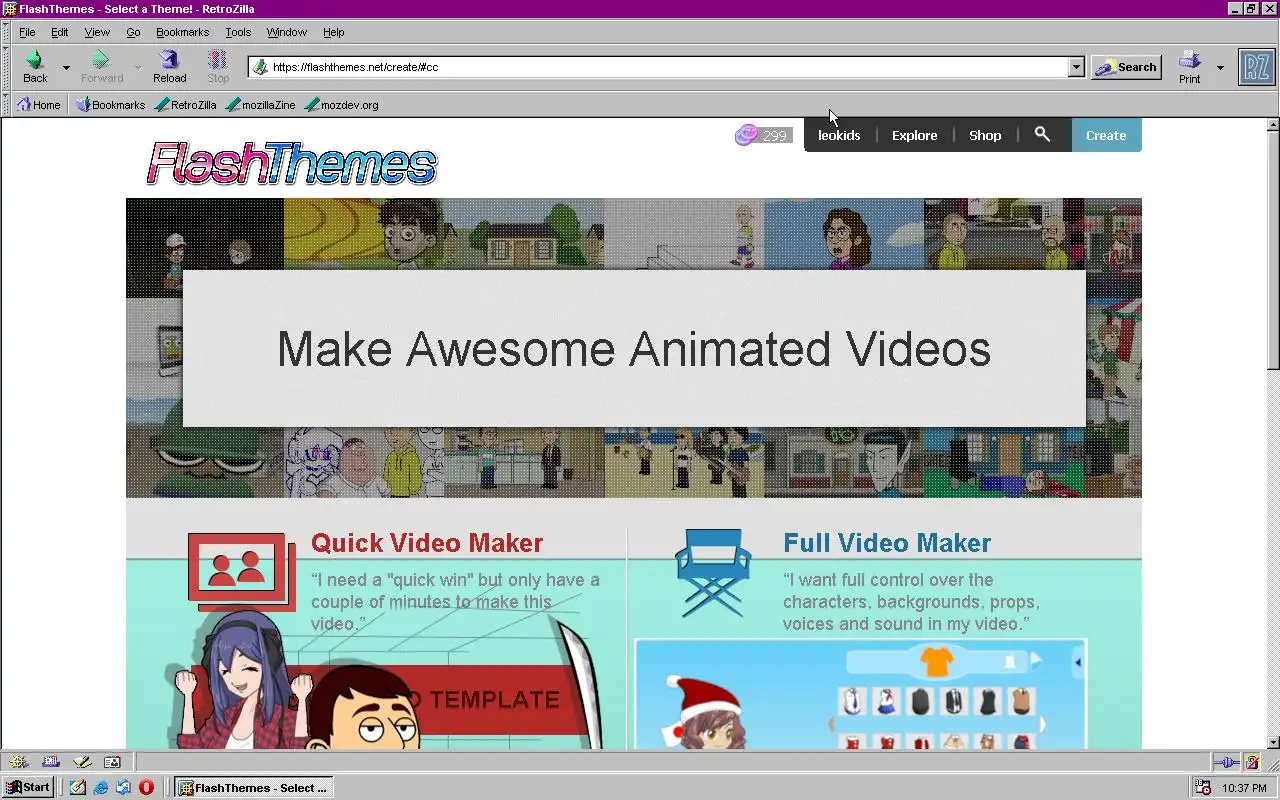
Task: Click the arrow right of the orange t-shirt
Action: pyautogui.click(x=1037, y=660)
